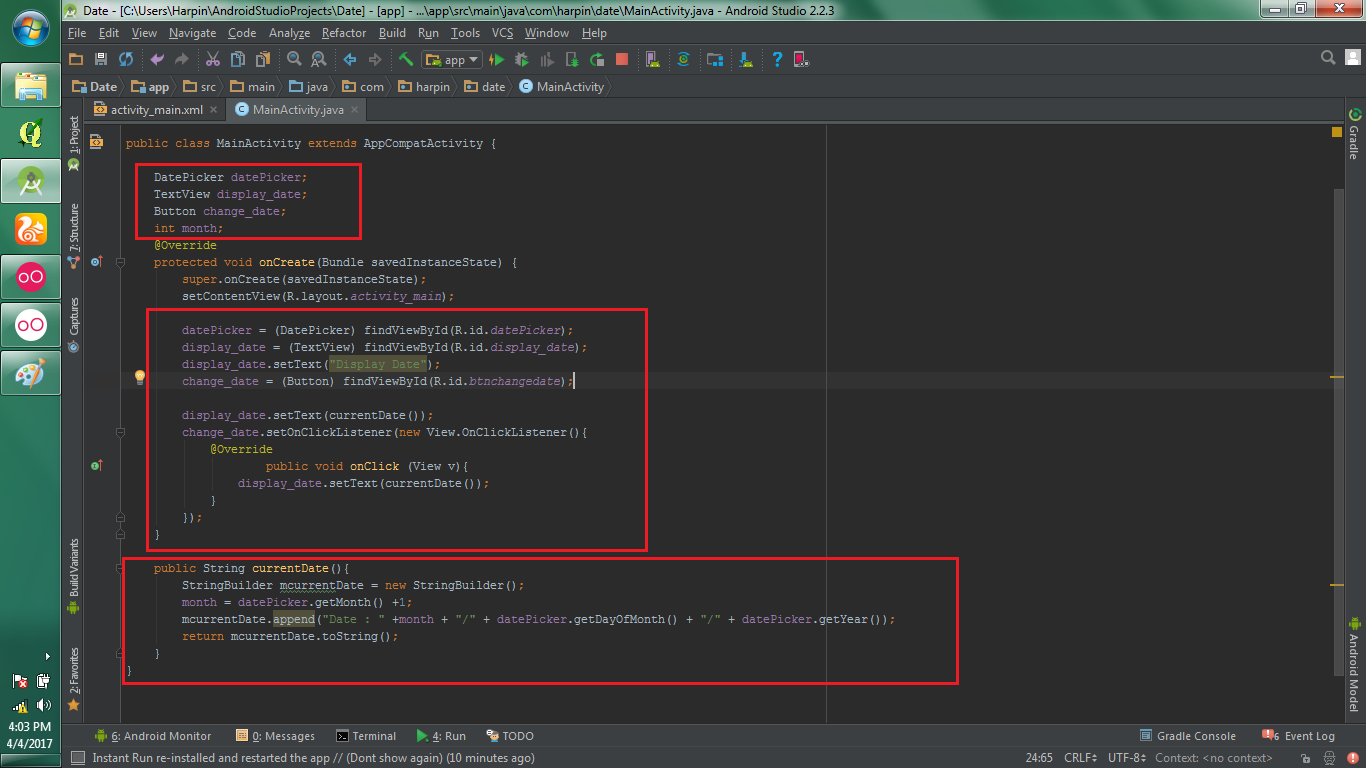The image size is (1366, 768).
Task: Click the Replace toolbar icon
Action: (x=318, y=60)
